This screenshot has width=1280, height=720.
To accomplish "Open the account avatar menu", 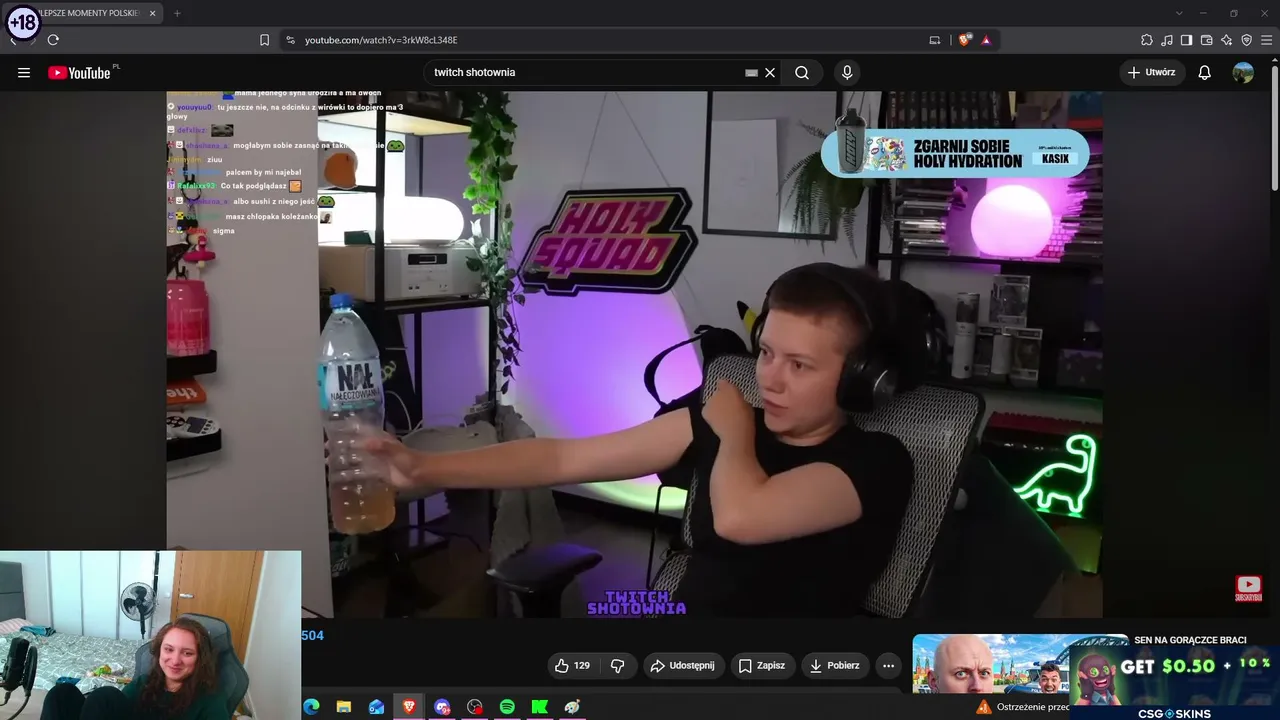I will pos(1243,72).
